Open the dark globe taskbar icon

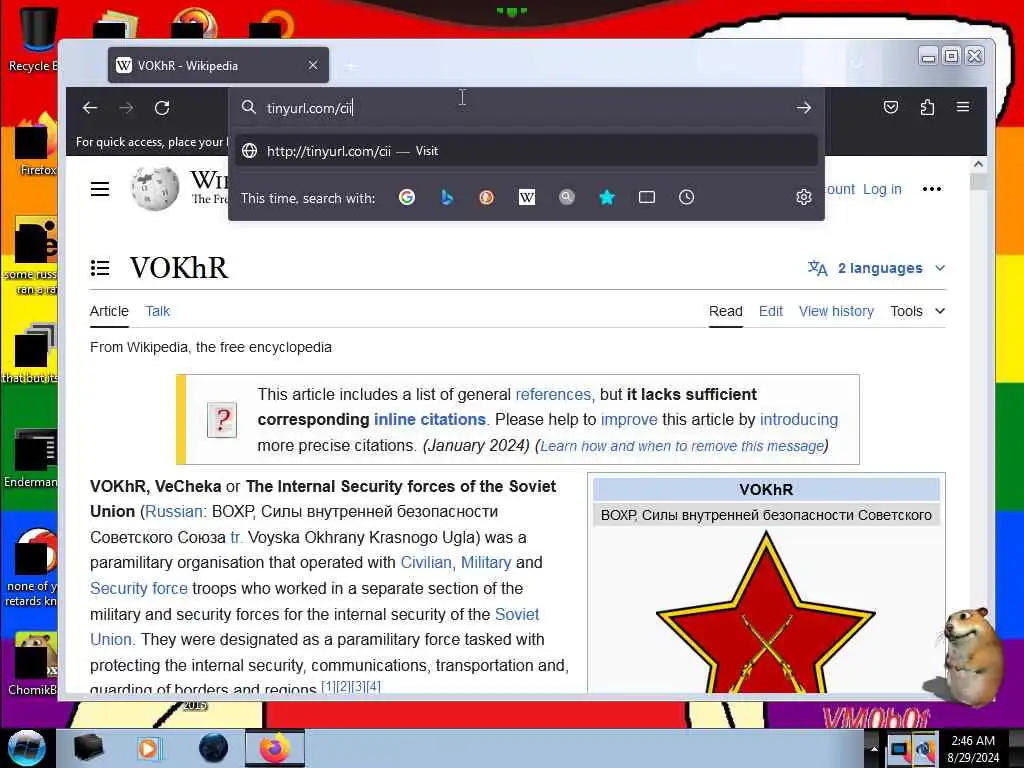[x=214, y=748]
